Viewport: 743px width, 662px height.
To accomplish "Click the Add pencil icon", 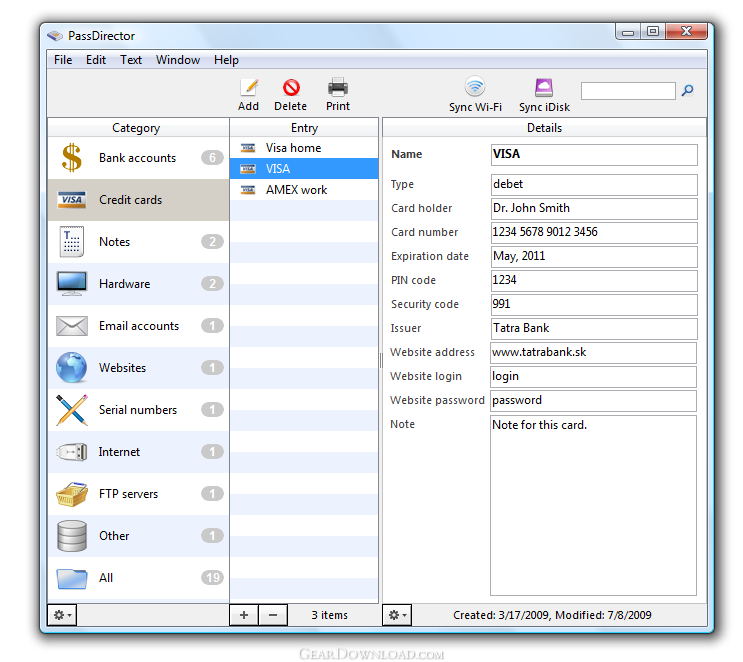I will (249, 88).
